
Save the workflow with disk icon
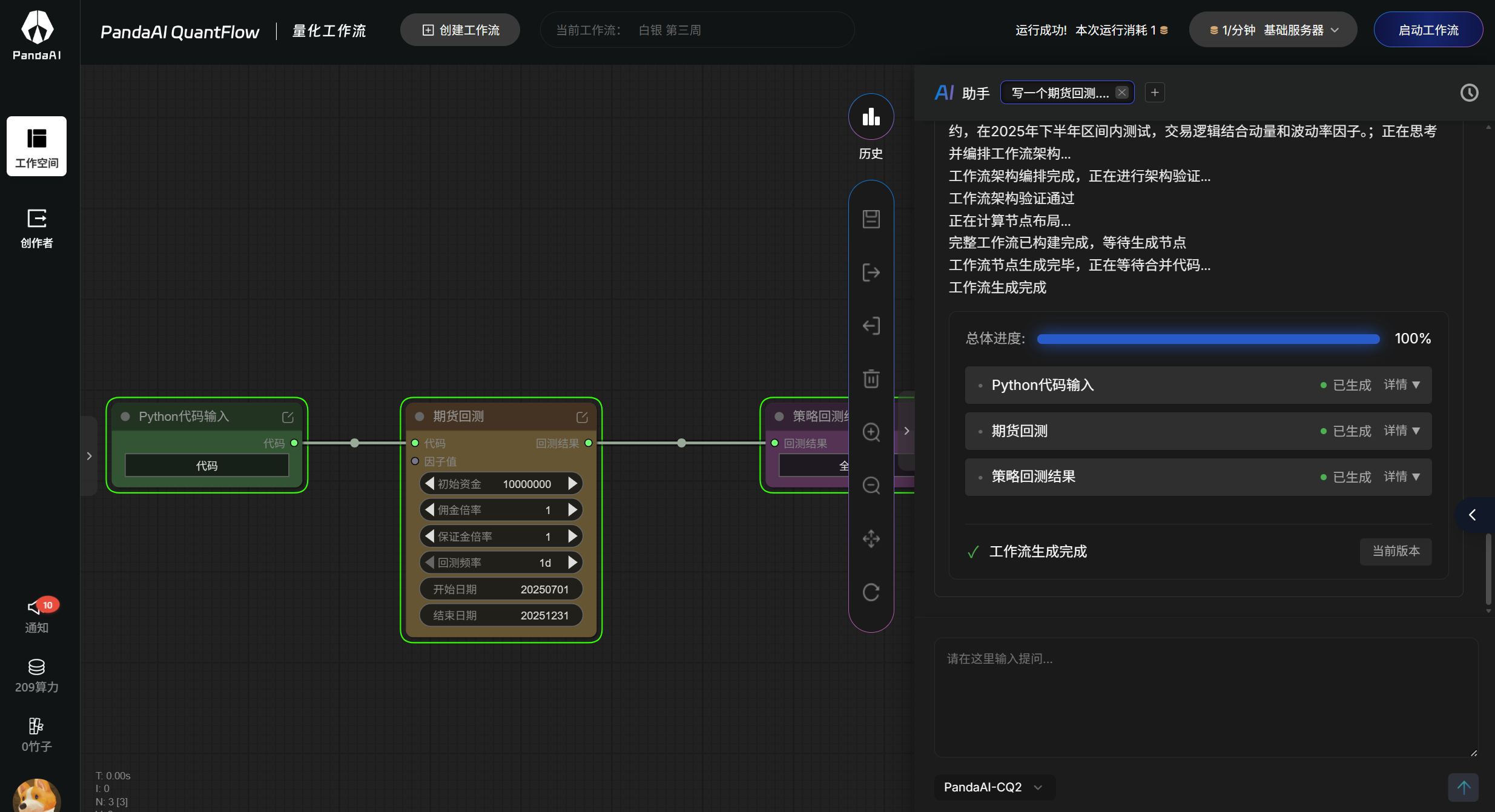[871, 219]
